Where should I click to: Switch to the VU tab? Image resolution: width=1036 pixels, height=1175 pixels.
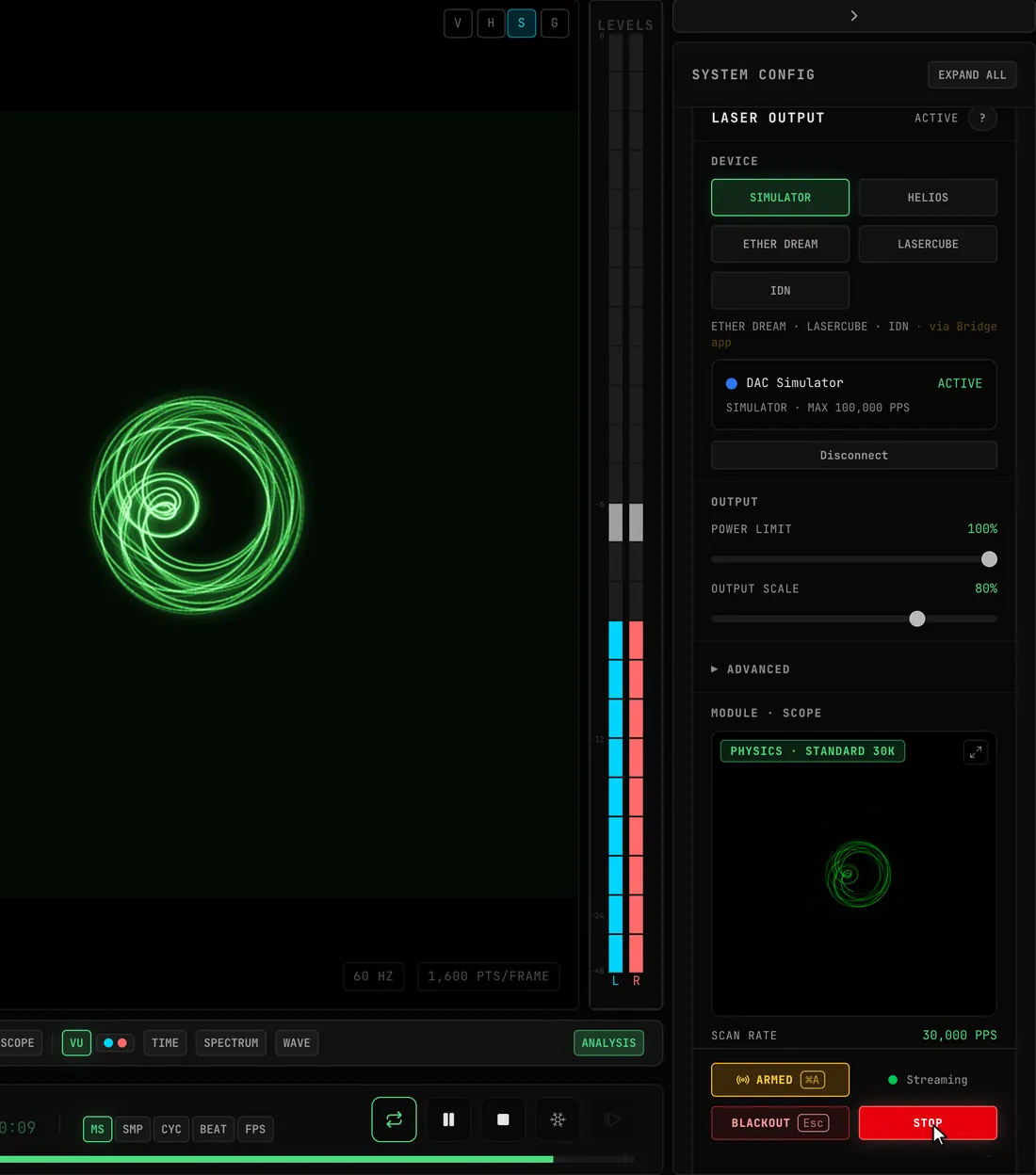(76, 1043)
